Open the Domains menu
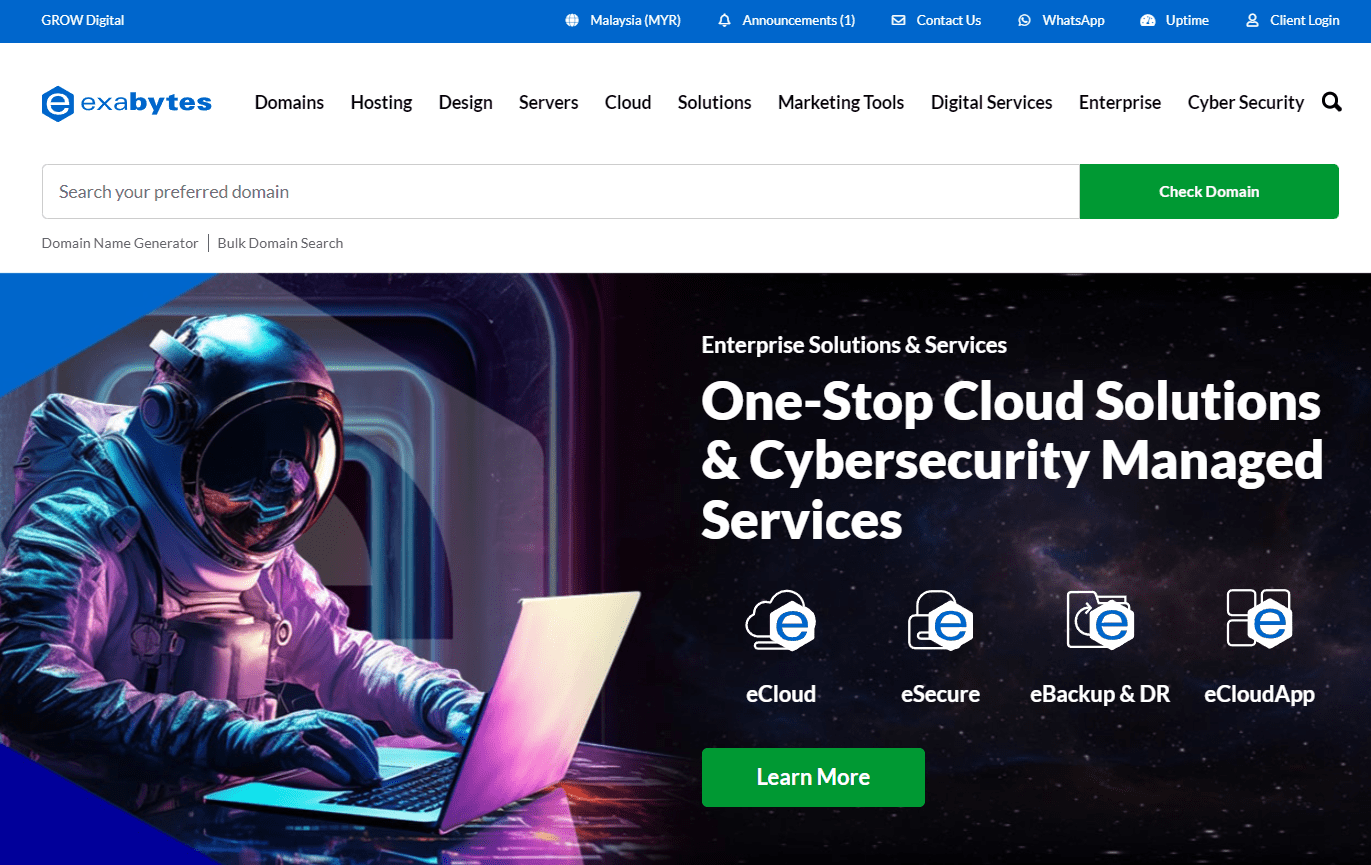The height and width of the screenshot is (865, 1371). [x=289, y=102]
